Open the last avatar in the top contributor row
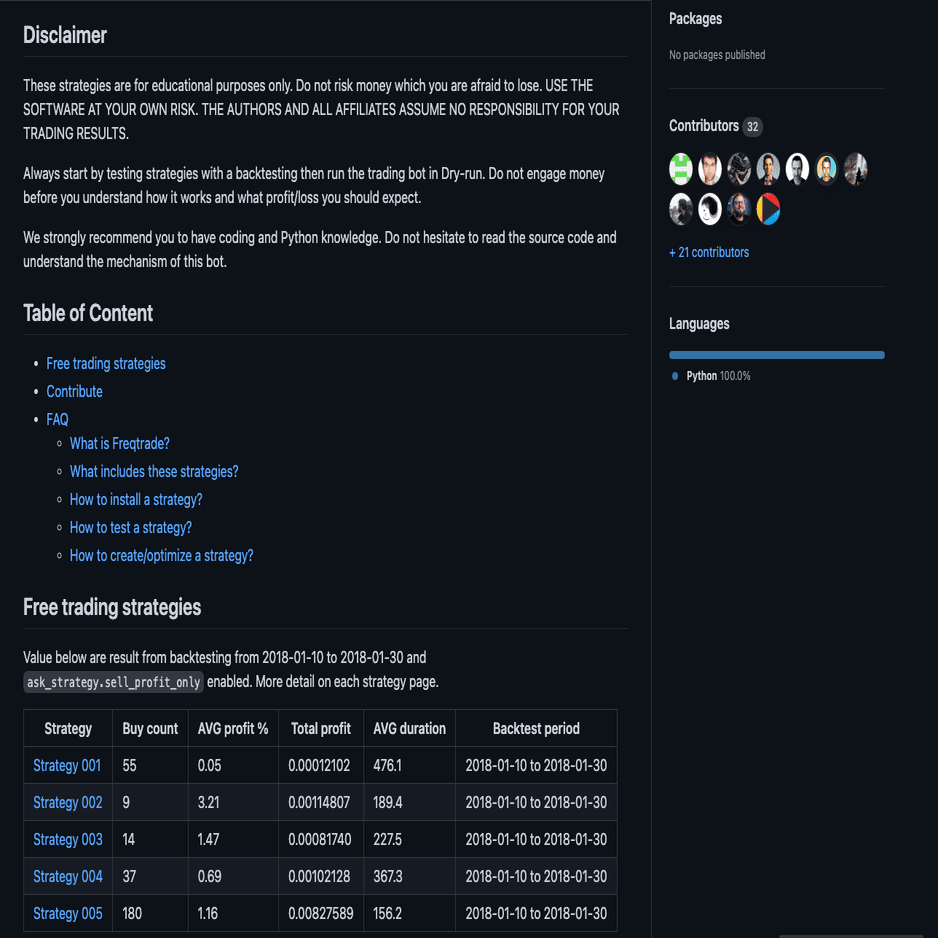 point(855,168)
